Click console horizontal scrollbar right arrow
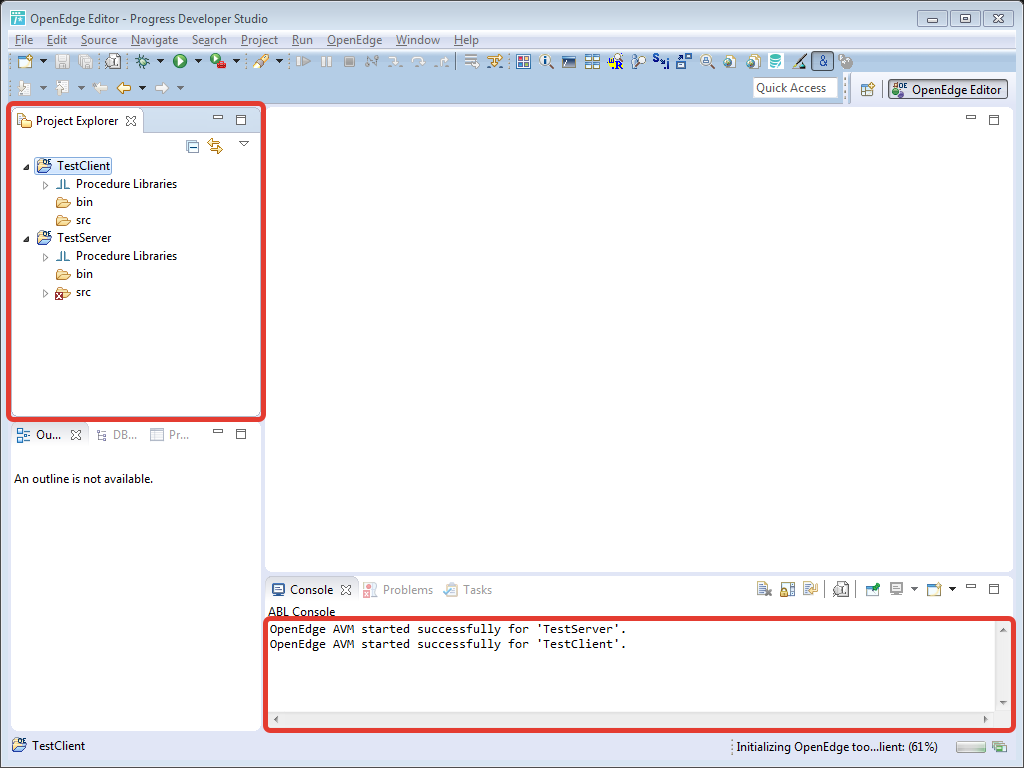The image size is (1024, 768). pyautogui.click(x=985, y=719)
